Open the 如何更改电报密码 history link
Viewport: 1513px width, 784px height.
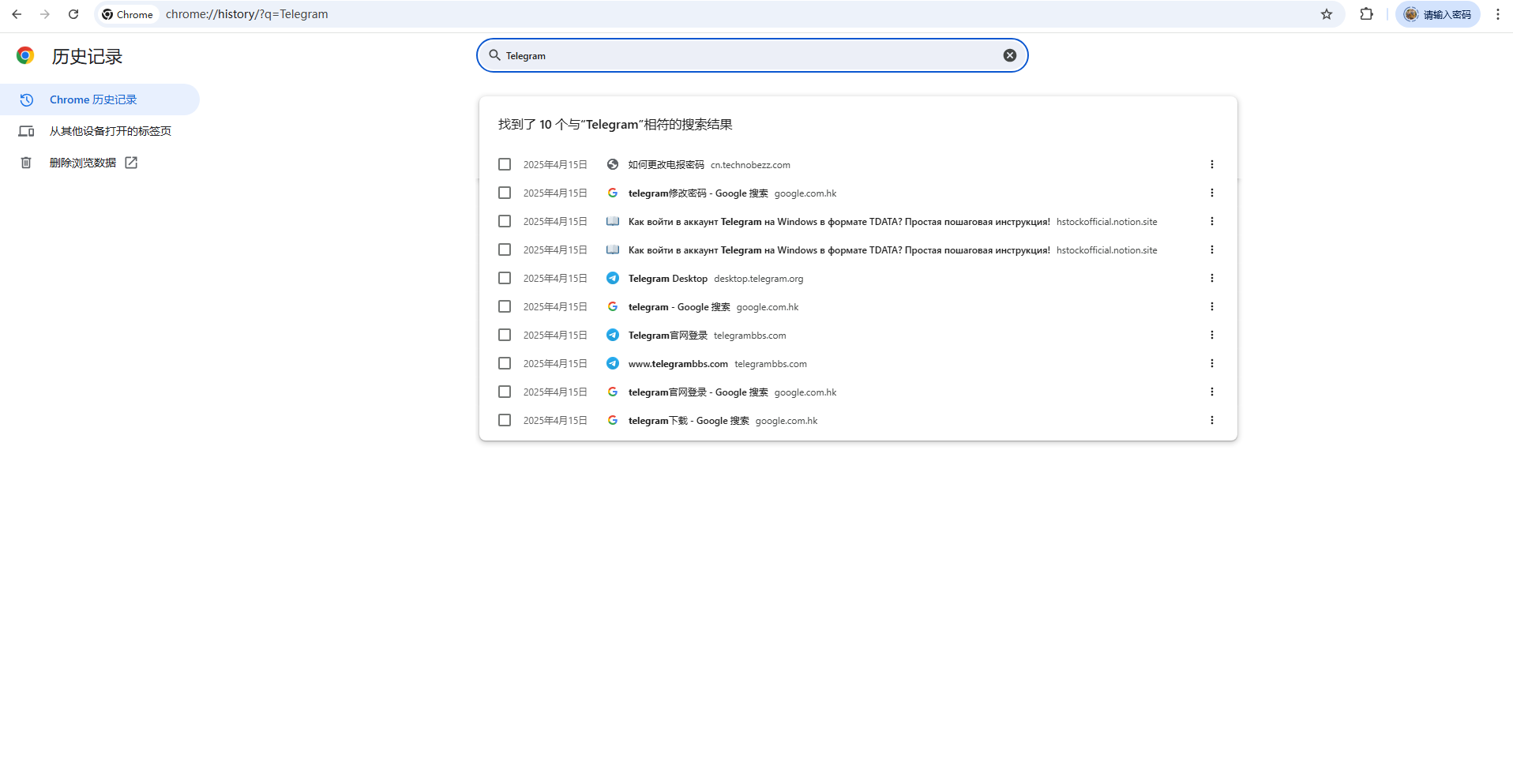(666, 165)
